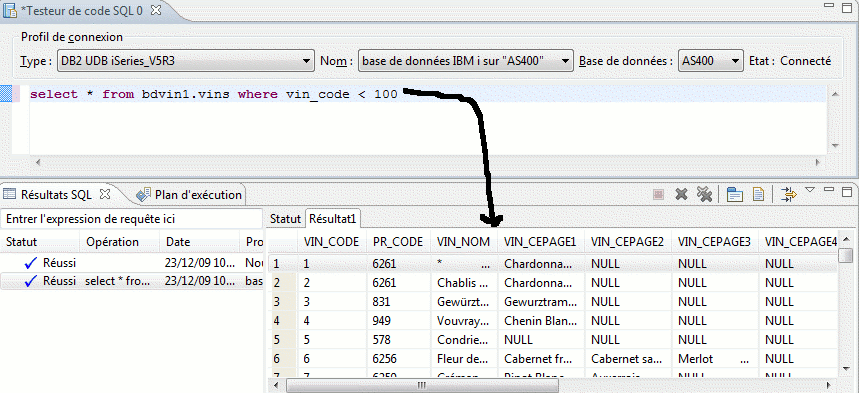The height and width of the screenshot is (393, 859).
Task: Select the Résultat1 tab
Action: [x=333, y=218]
